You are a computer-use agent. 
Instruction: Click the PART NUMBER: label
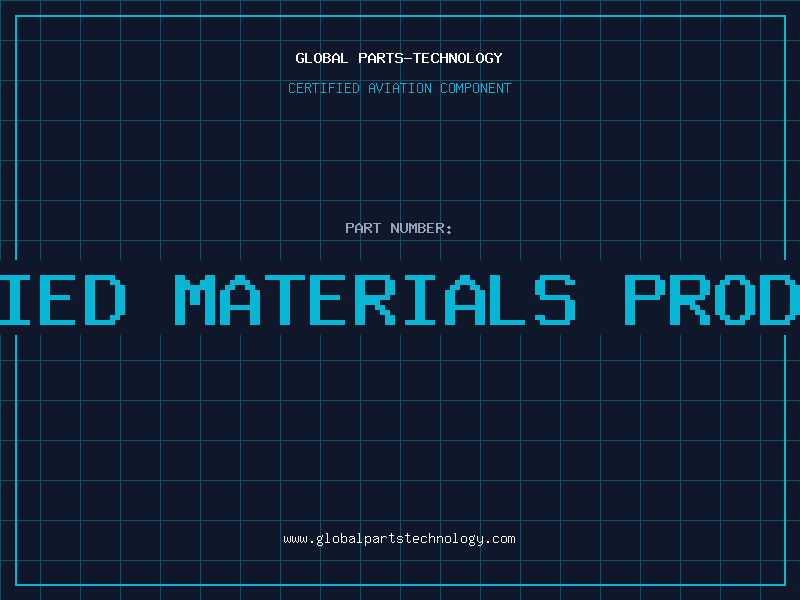(399, 228)
